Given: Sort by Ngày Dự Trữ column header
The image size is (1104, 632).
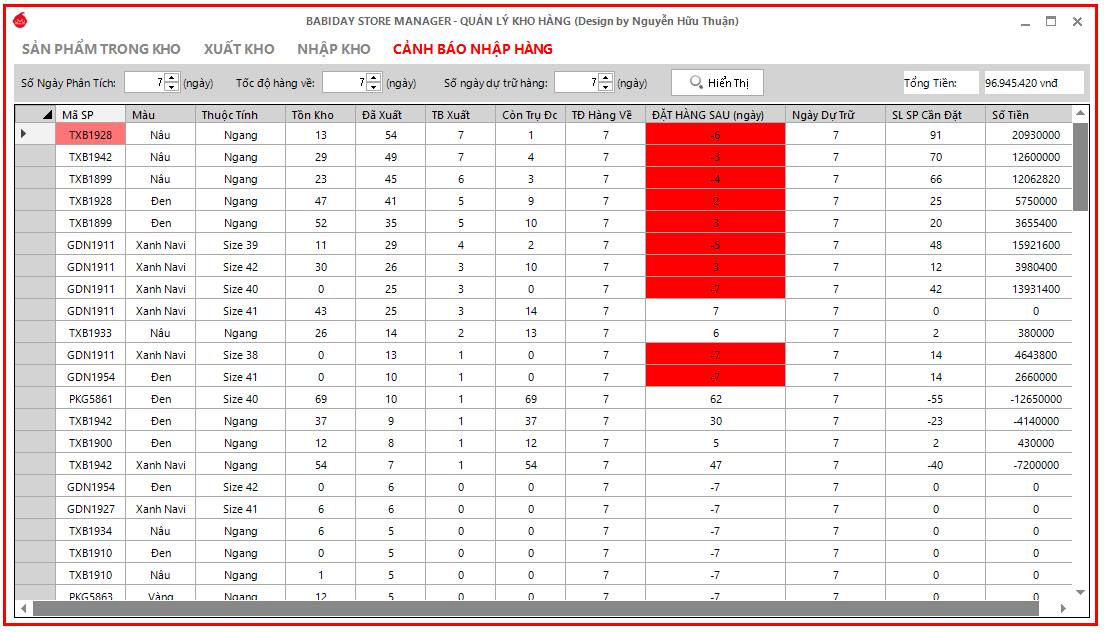Looking at the screenshot, I should pyautogui.click(x=835, y=115).
